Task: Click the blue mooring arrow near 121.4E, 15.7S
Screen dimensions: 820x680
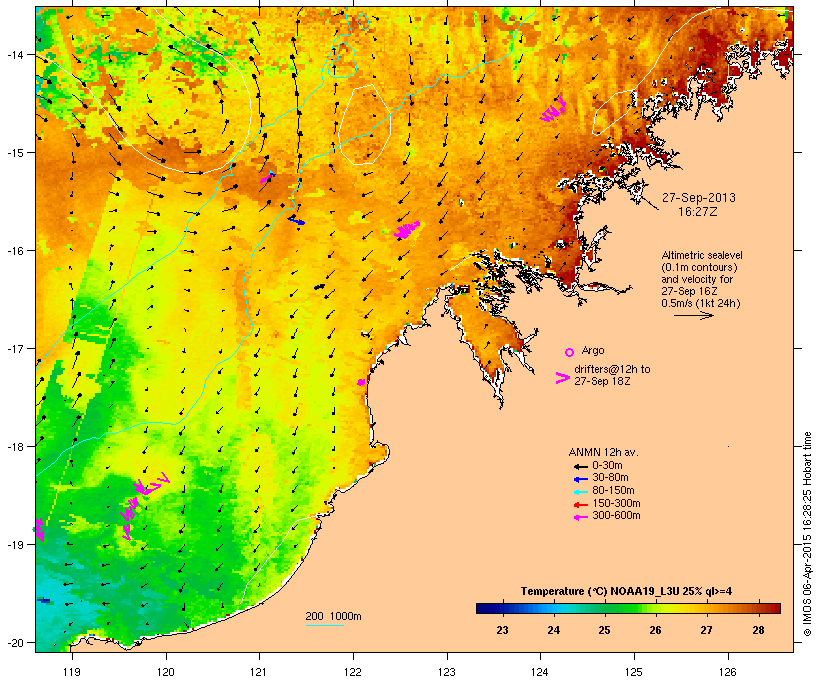Action: pos(296,221)
